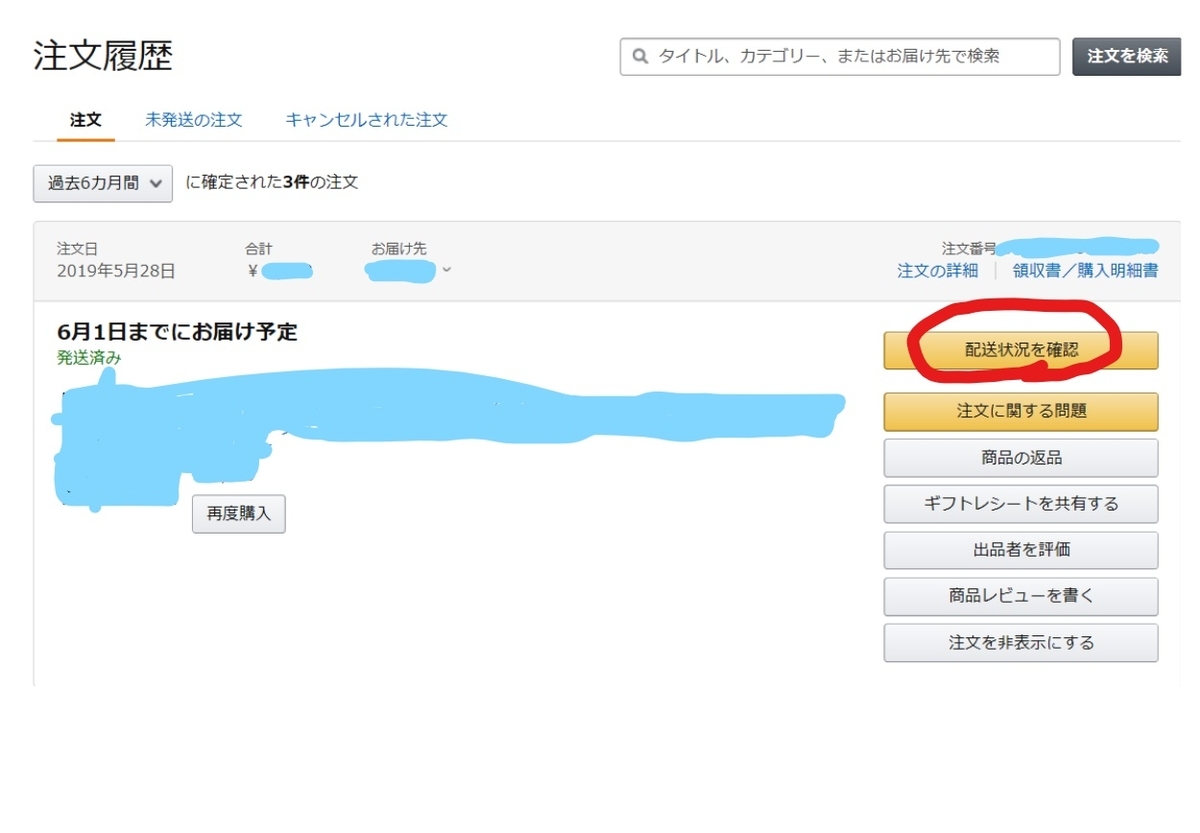Switch to 未発送の注文 tab
The height and width of the screenshot is (833, 1200).
click(x=194, y=120)
